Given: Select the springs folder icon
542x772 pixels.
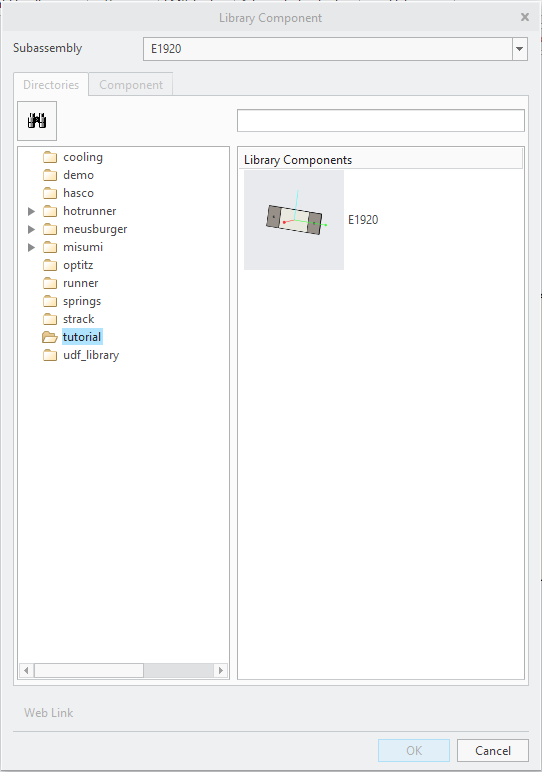Looking at the screenshot, I should point(50,301).
